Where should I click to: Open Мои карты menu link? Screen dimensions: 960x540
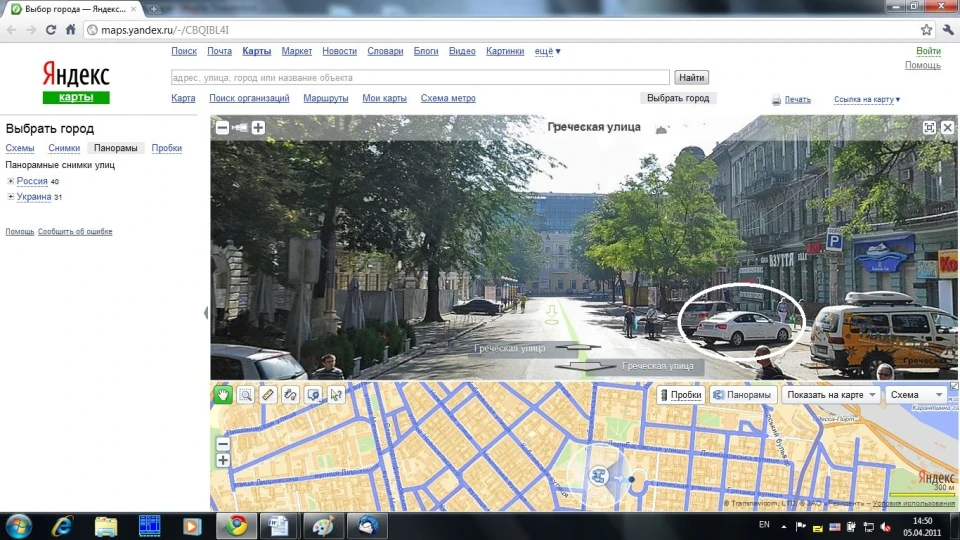pyautogui.click(x=384, y=98)
